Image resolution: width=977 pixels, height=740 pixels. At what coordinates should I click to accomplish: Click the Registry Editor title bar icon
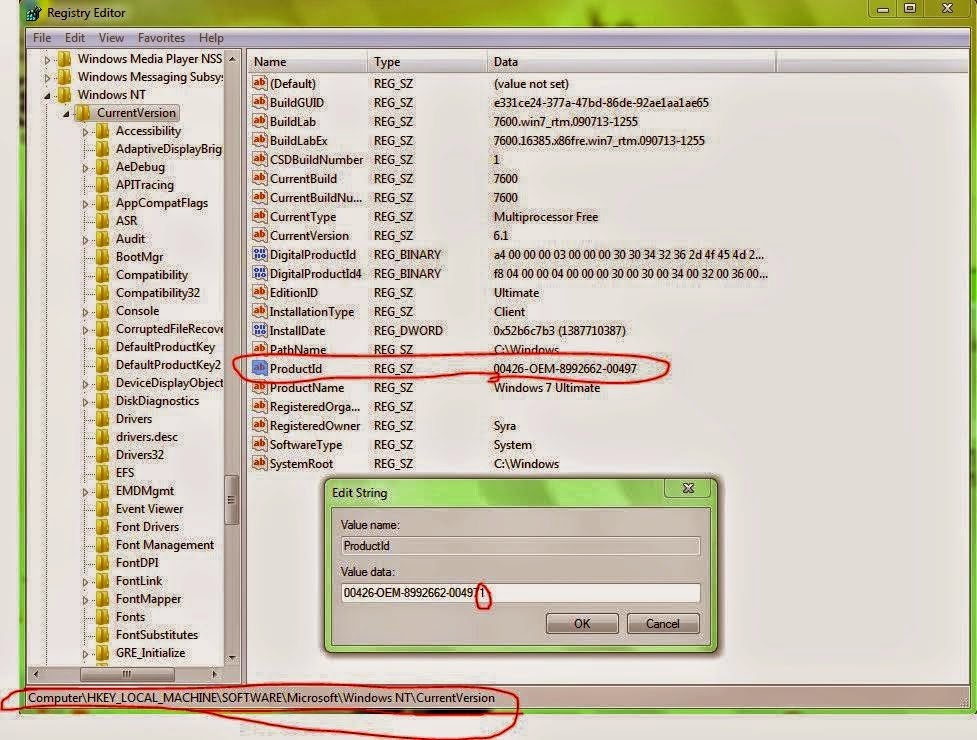pos(34,12)
